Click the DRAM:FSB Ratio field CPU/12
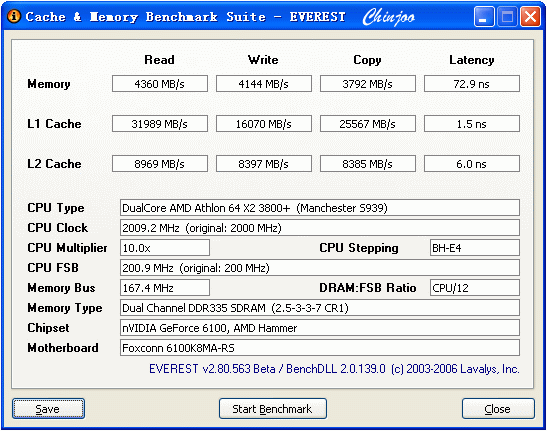 pyautogui.click(x=475, y=288)
